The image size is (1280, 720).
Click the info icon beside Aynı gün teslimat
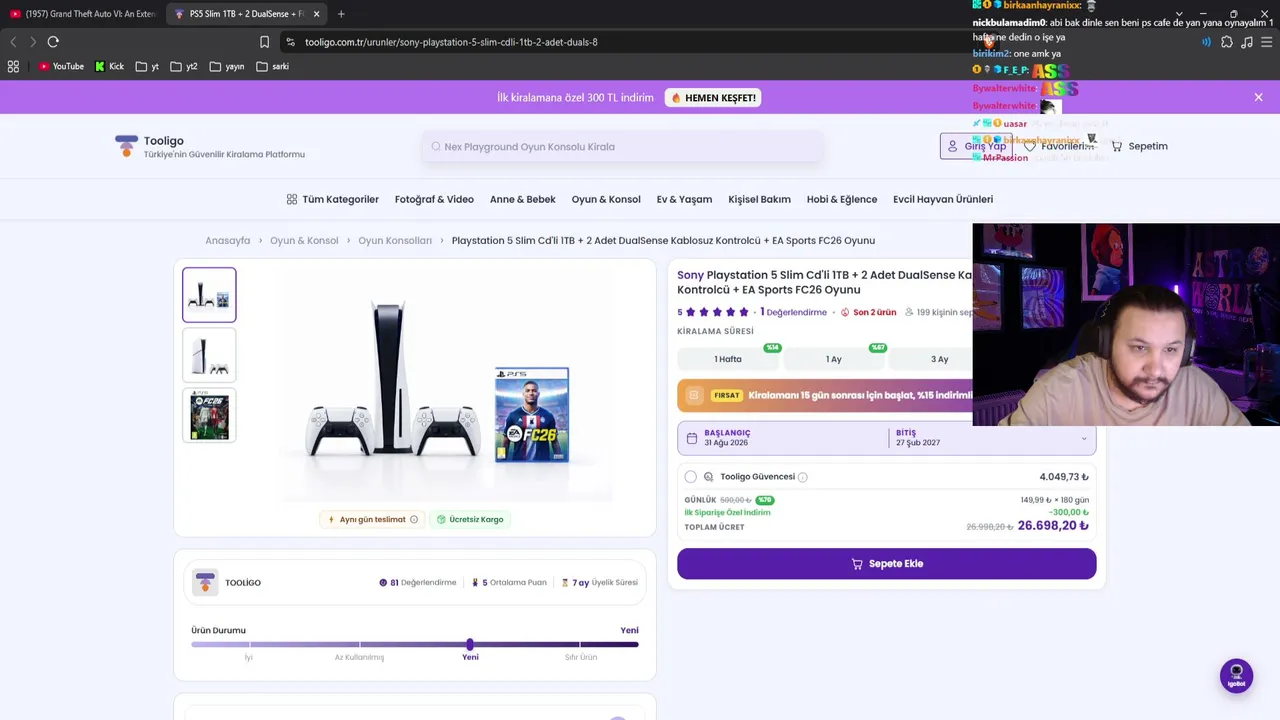[x=414, y=520]
